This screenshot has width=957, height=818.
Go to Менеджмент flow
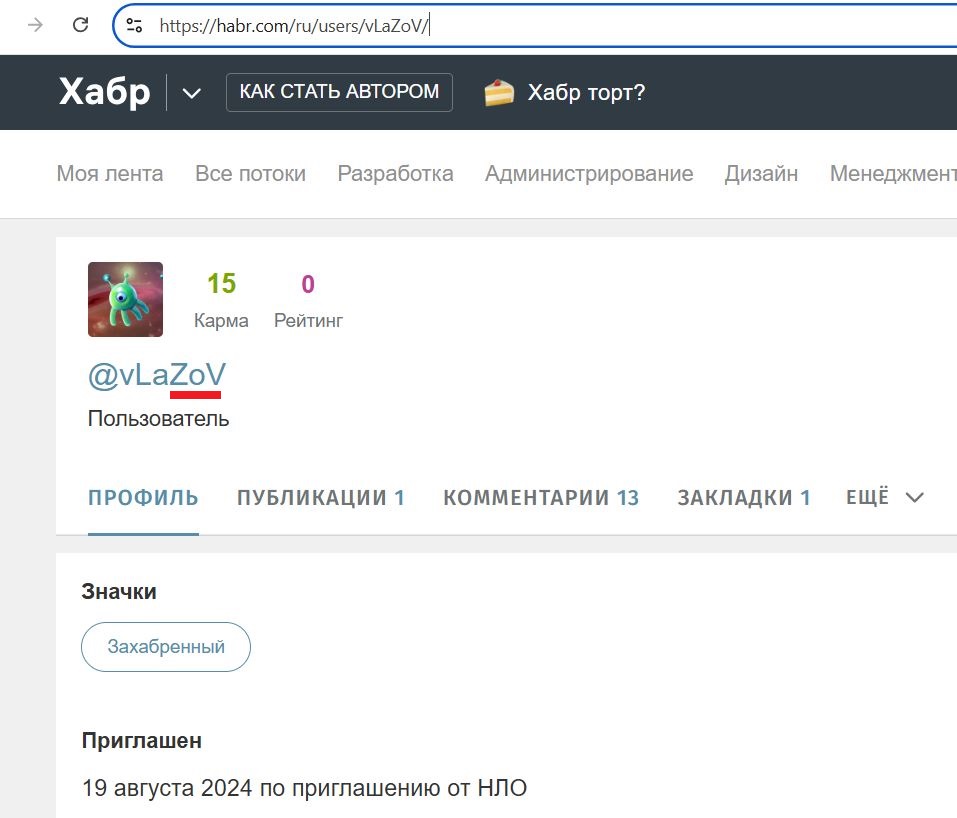click(x=893, y=174)
